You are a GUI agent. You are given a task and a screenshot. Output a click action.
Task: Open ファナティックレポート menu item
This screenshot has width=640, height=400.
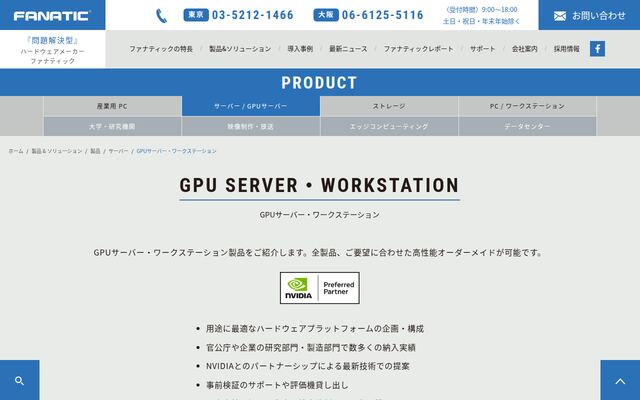click(x=418, y=49)
